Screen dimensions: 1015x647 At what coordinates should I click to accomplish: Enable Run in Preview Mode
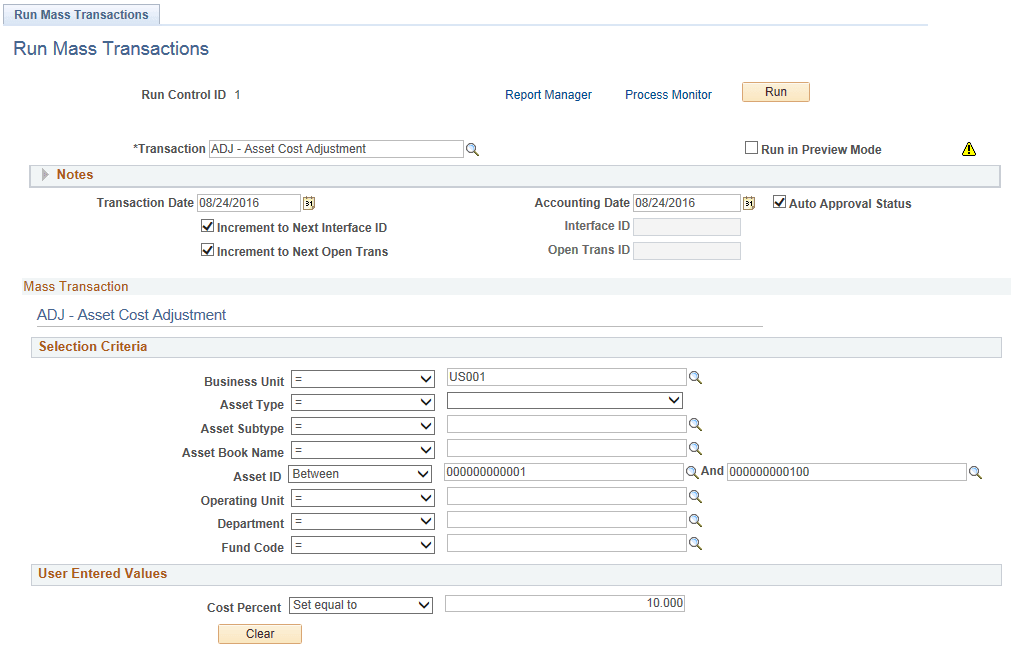pos(751,147)
